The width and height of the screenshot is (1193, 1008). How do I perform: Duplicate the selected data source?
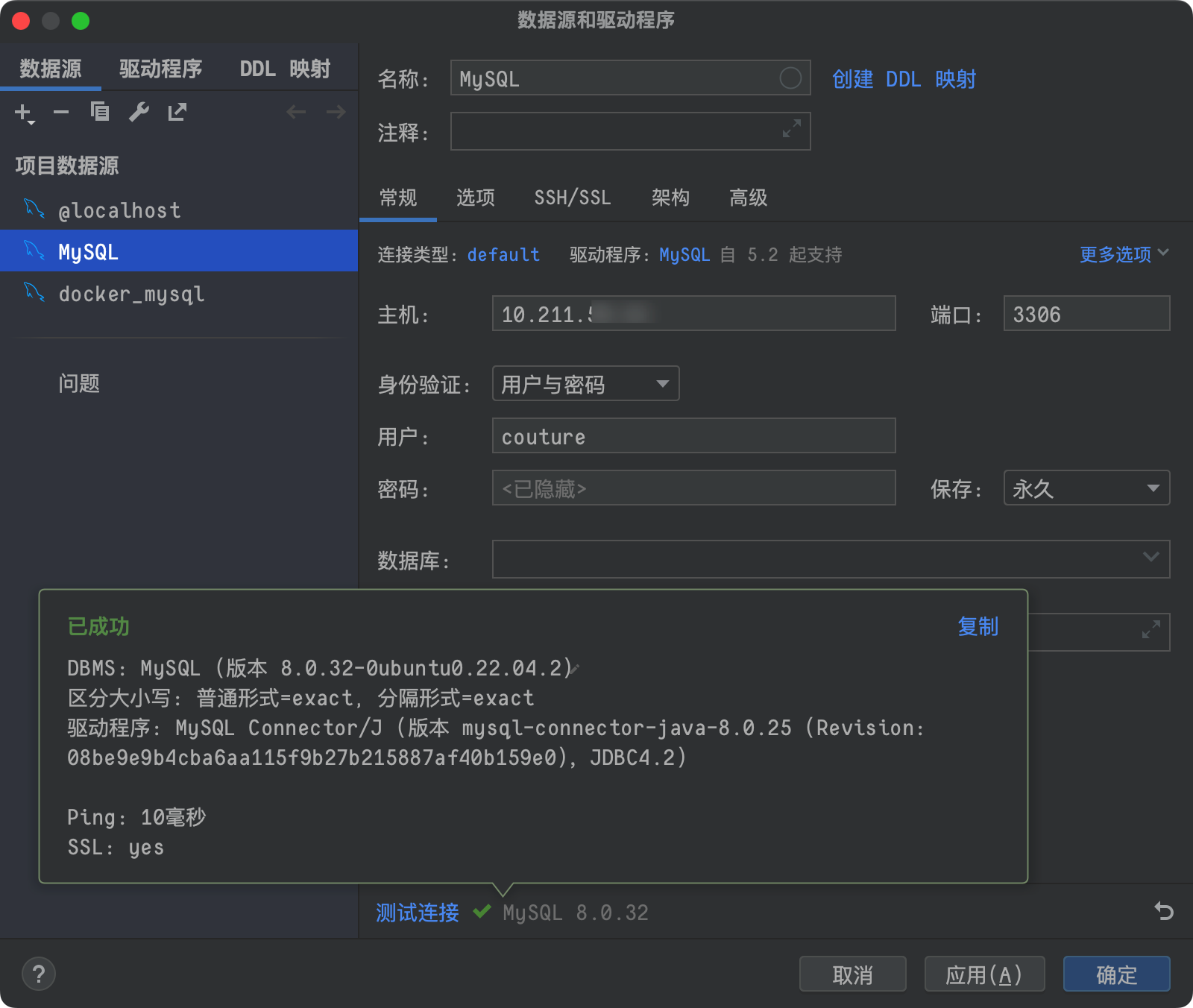pyautogui.click(x=100, y=112)
